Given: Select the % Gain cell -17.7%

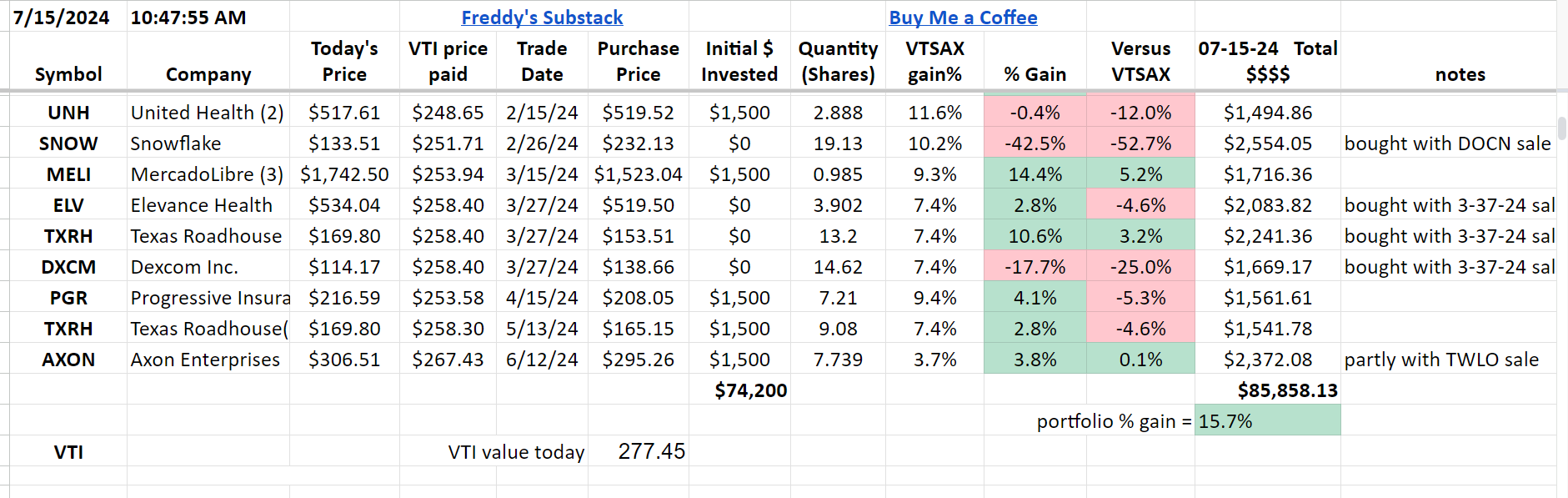Looking at the screenshot, I should (x=1035, y=267).
